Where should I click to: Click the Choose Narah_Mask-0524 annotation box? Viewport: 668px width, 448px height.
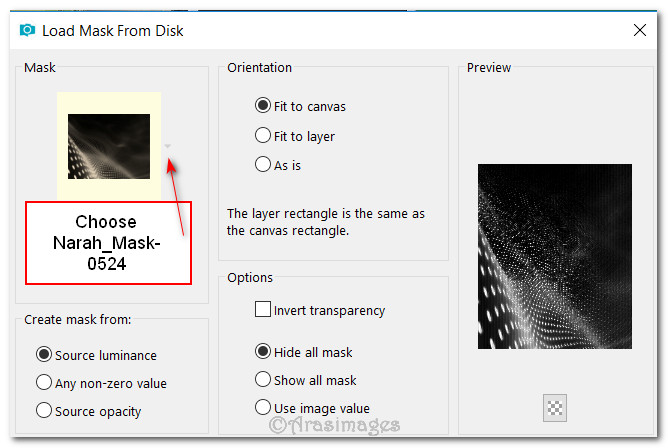pyautogui.click(x=106, y=241)
